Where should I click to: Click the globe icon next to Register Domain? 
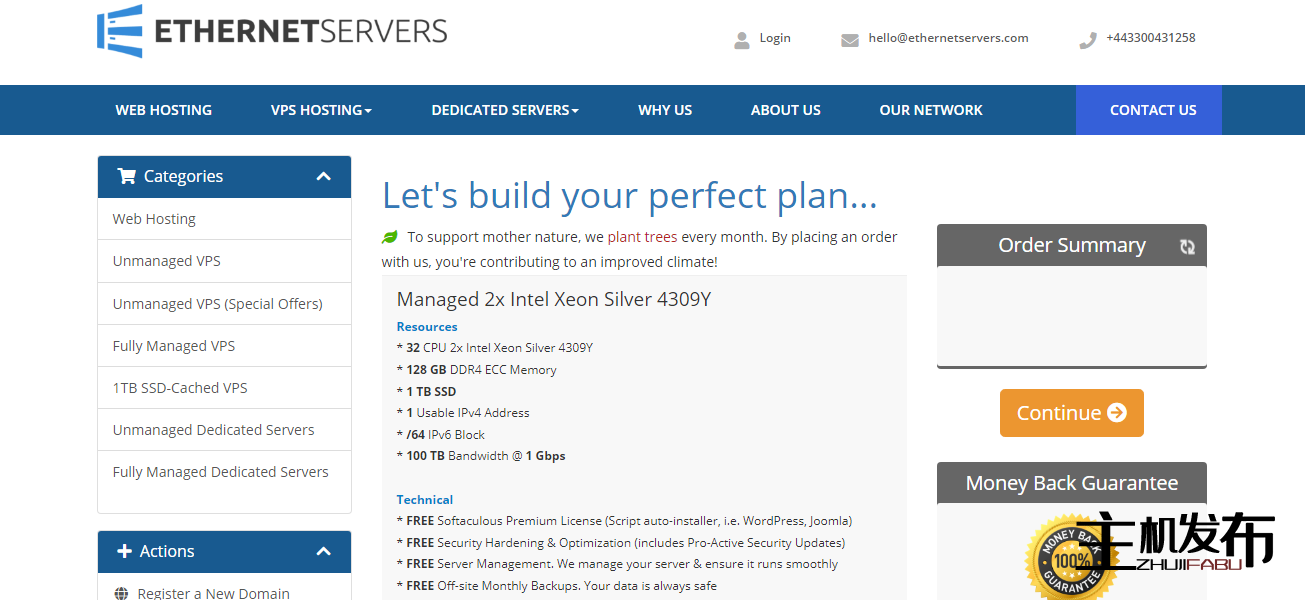(122, 593)
